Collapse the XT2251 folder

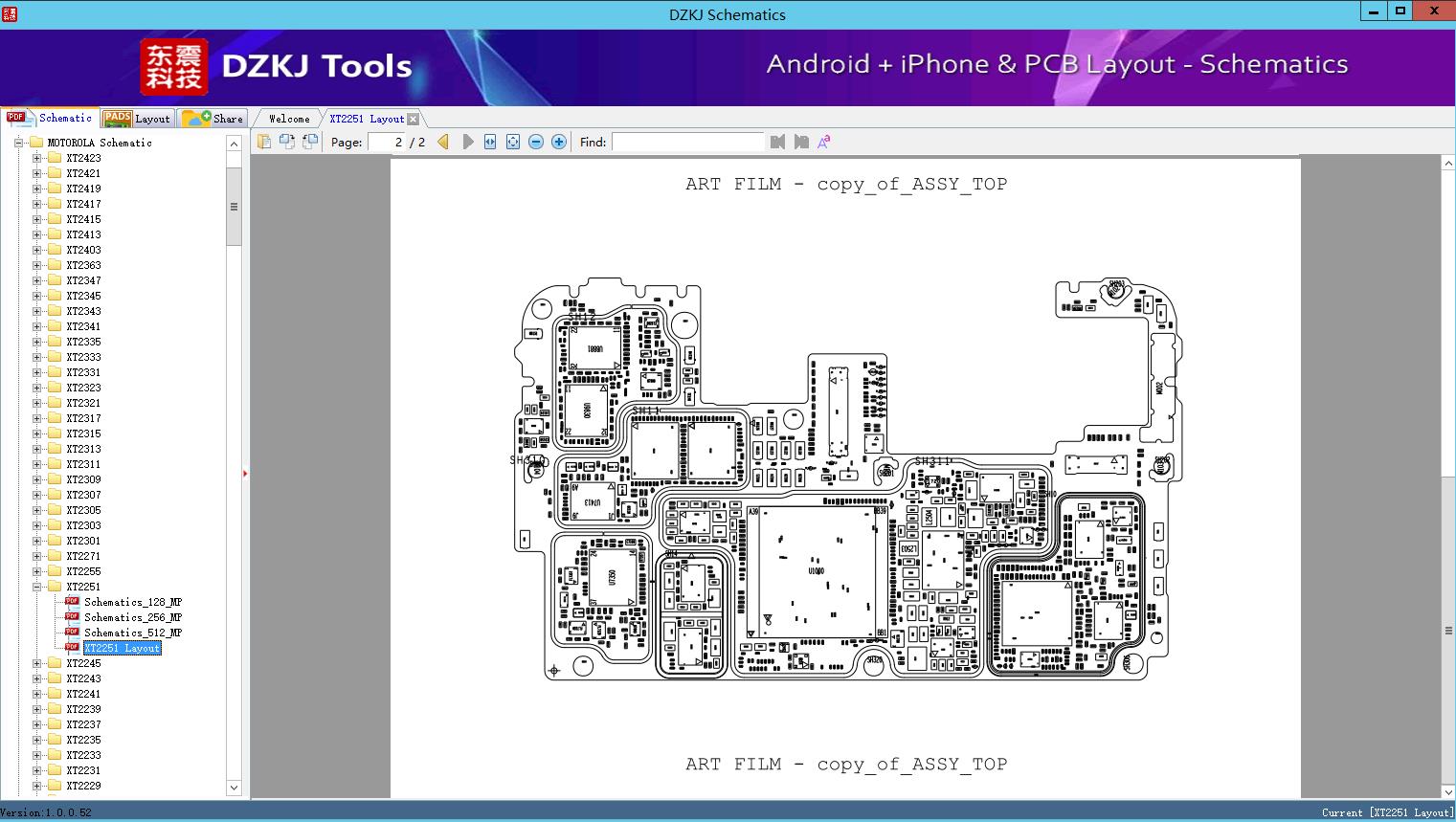(36, 587)
